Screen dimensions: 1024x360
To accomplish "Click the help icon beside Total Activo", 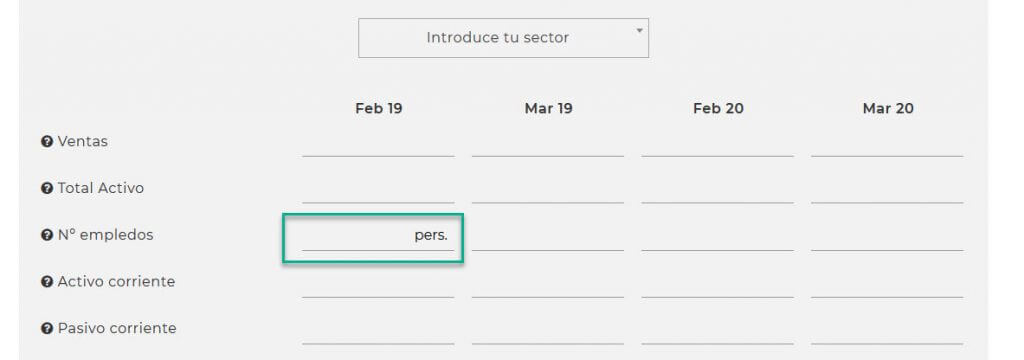I will (x=46, y=188).
